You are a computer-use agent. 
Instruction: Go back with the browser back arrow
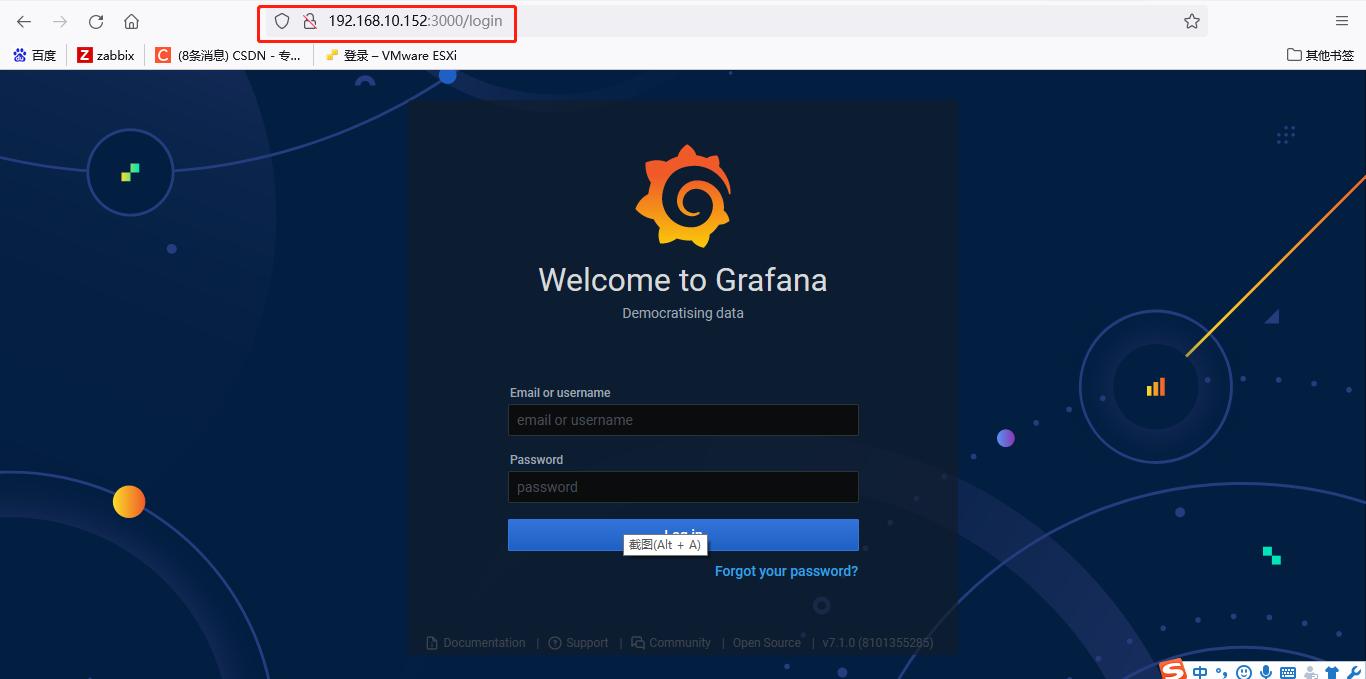pyautogui.click(x=24, y=21)
